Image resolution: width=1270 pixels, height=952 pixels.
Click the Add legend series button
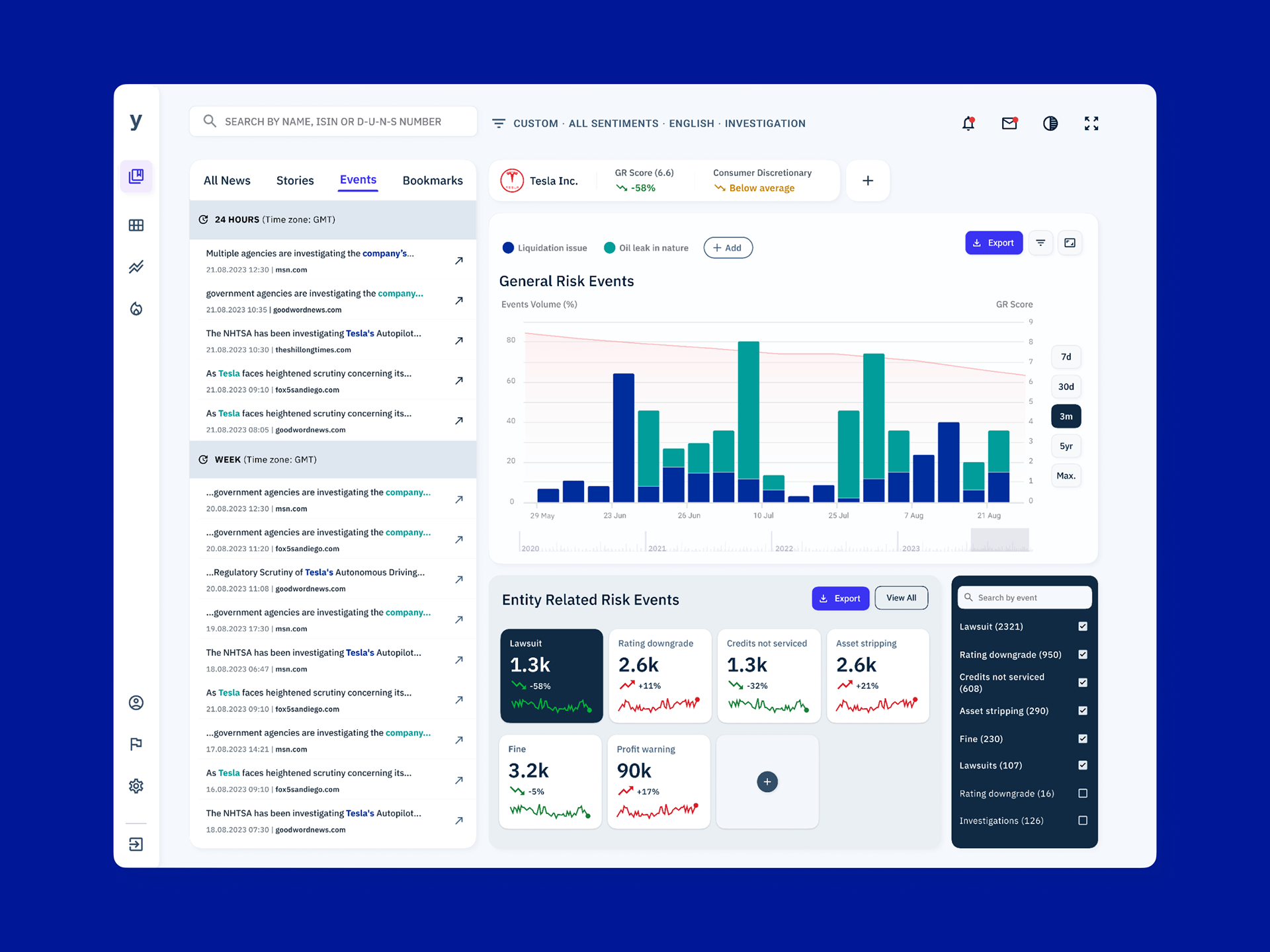click(x=728, y=248)
